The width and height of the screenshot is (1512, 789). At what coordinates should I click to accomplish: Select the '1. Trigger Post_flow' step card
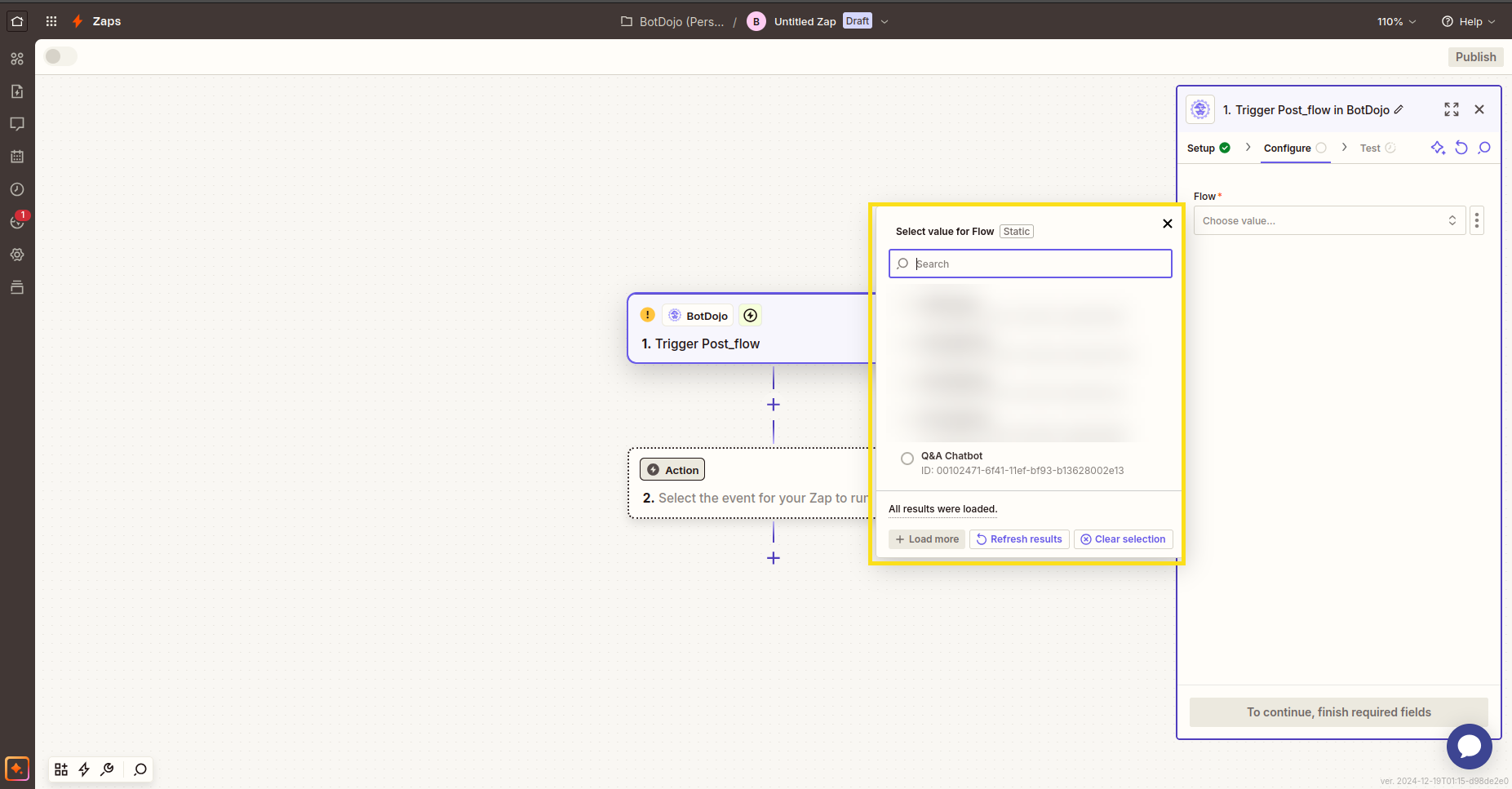click(751, 328)
